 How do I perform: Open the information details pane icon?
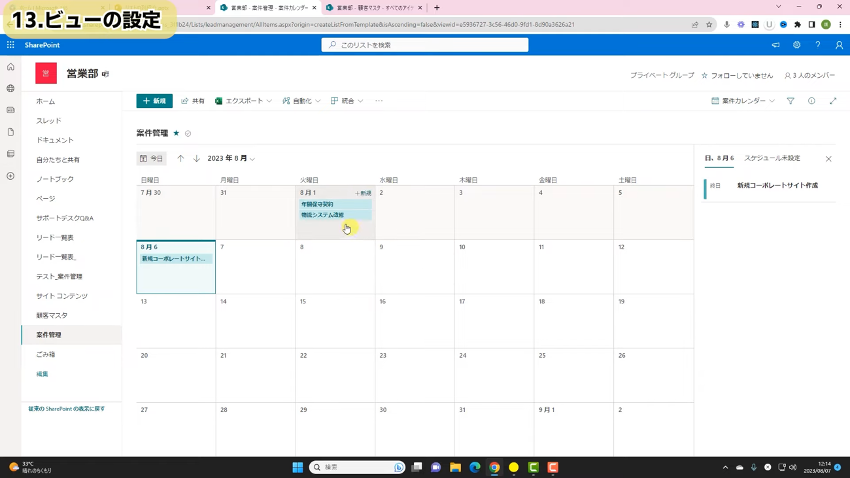[x=811, y=101]
